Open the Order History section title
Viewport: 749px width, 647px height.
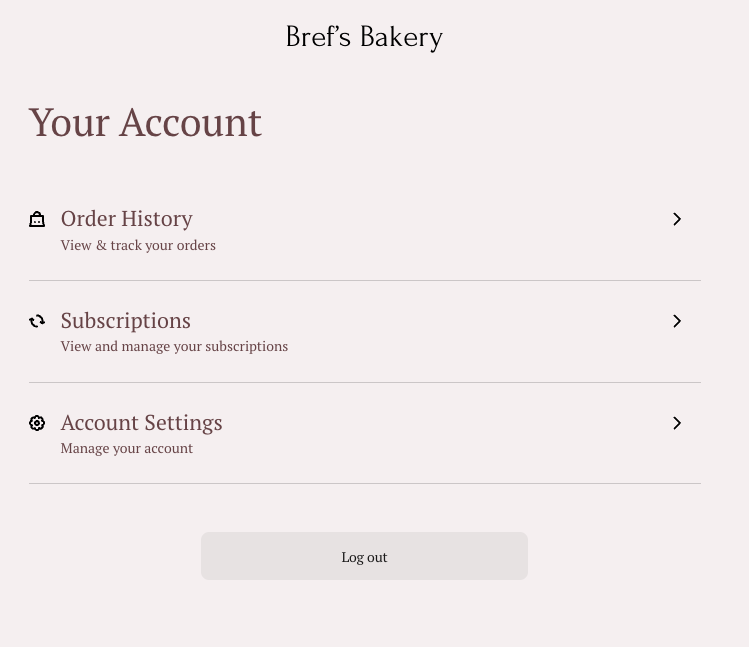point(126,219)
